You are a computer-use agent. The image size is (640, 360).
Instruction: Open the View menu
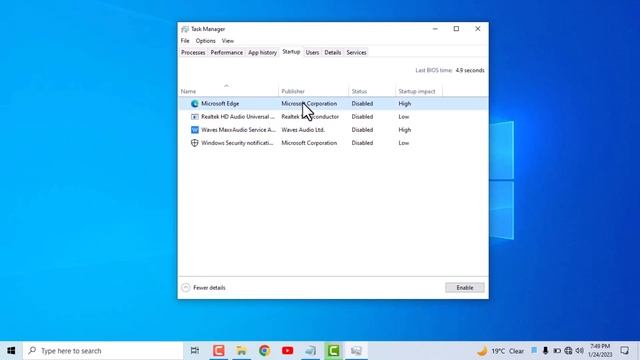[228, 41]
